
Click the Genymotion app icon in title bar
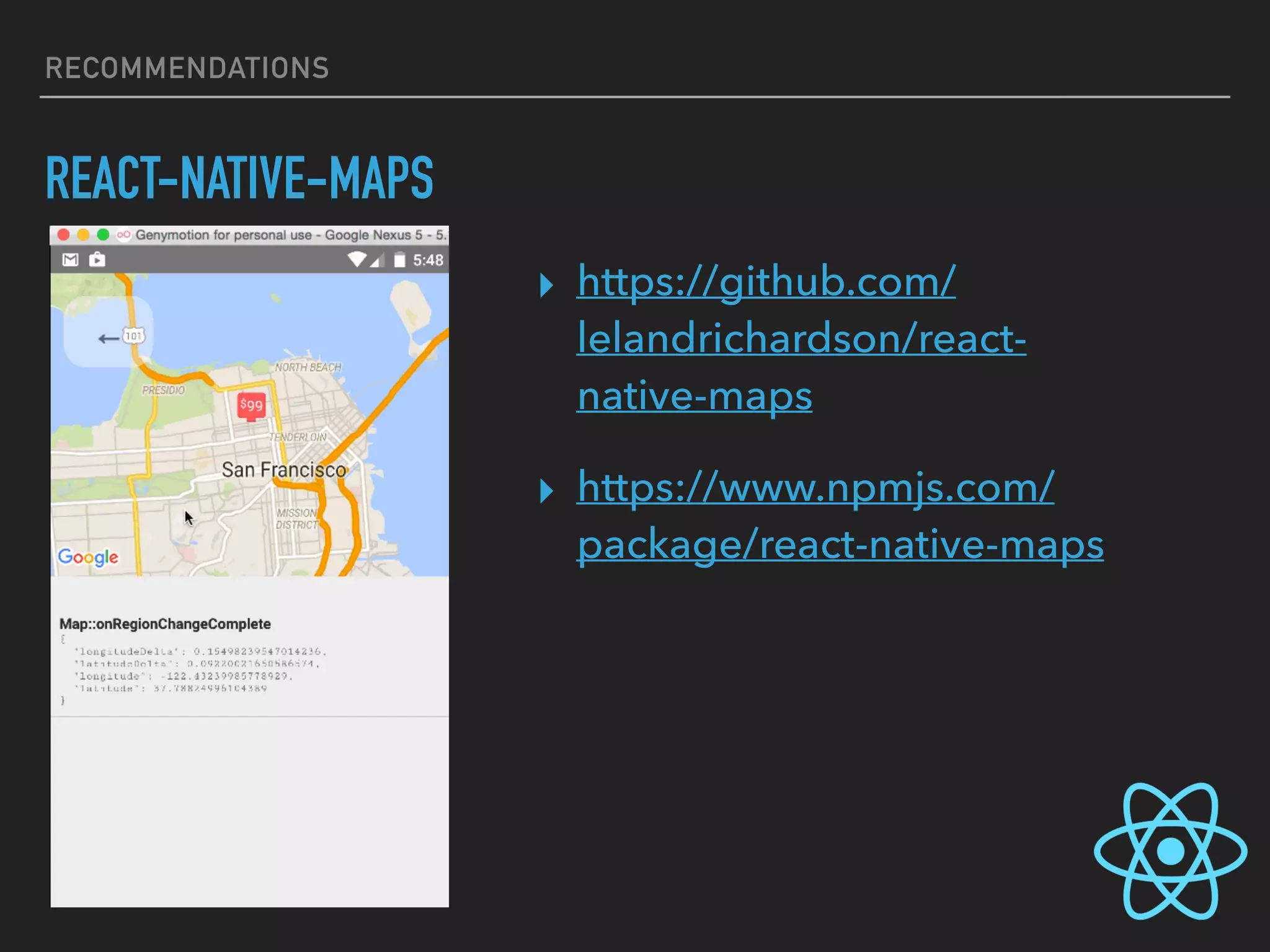[x=123, y=235]
